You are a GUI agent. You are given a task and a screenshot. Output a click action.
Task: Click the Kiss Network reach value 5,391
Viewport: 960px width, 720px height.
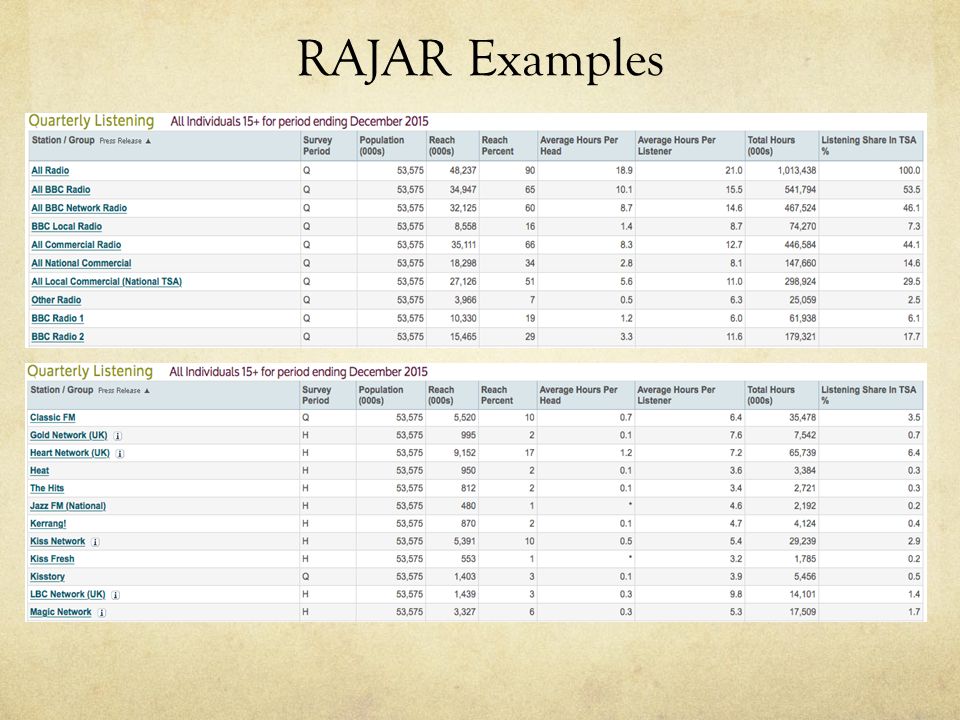tap(465, 542)
